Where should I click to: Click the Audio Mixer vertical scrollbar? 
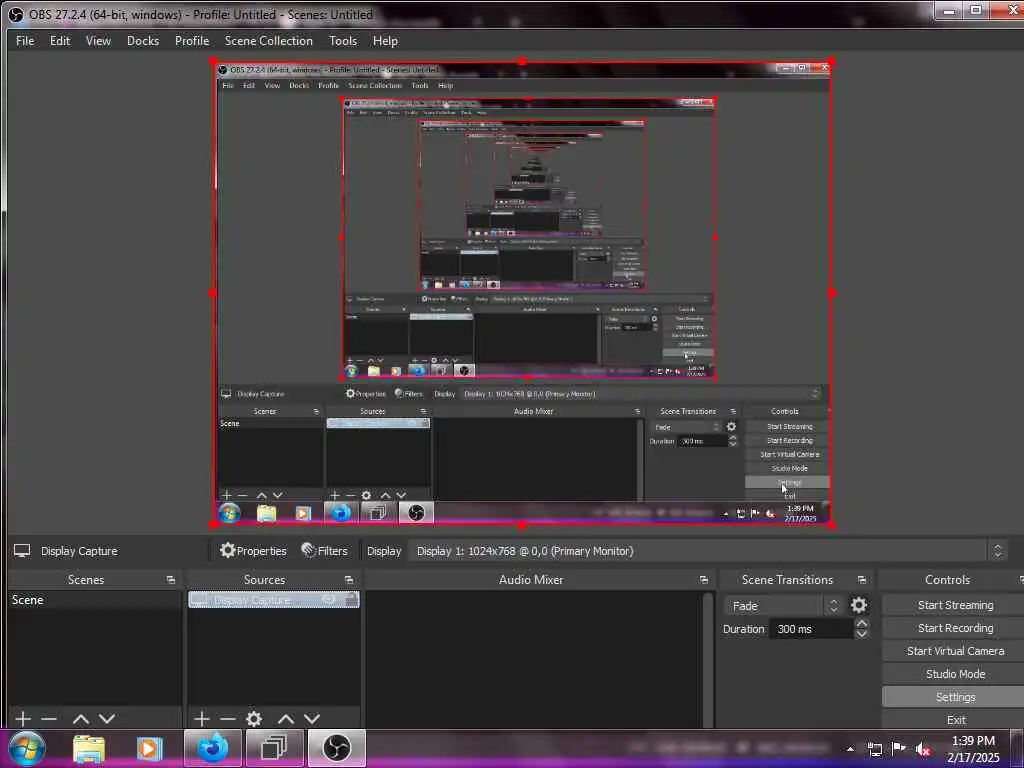pos(708,658)
